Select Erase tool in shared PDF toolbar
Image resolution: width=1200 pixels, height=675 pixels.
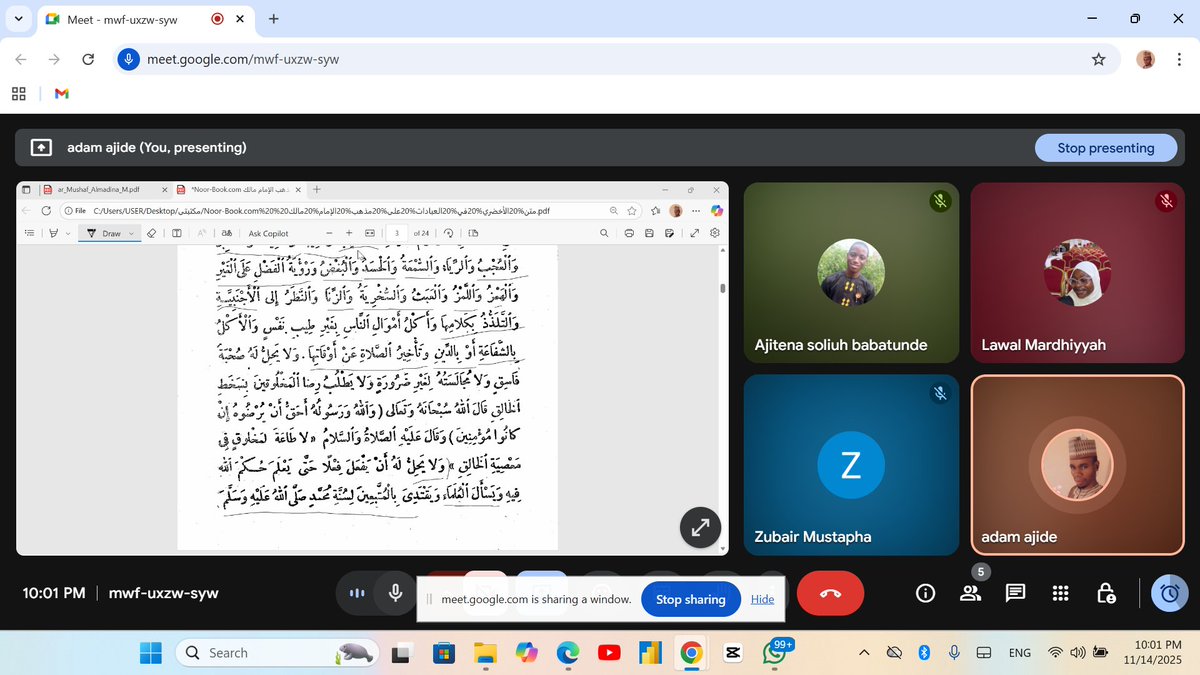[x=151, y=233]
